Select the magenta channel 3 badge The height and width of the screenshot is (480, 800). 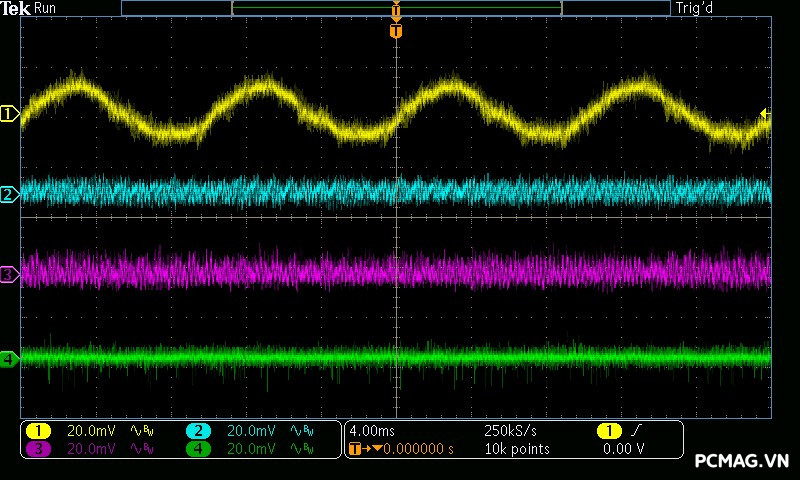tap(38, 449)
